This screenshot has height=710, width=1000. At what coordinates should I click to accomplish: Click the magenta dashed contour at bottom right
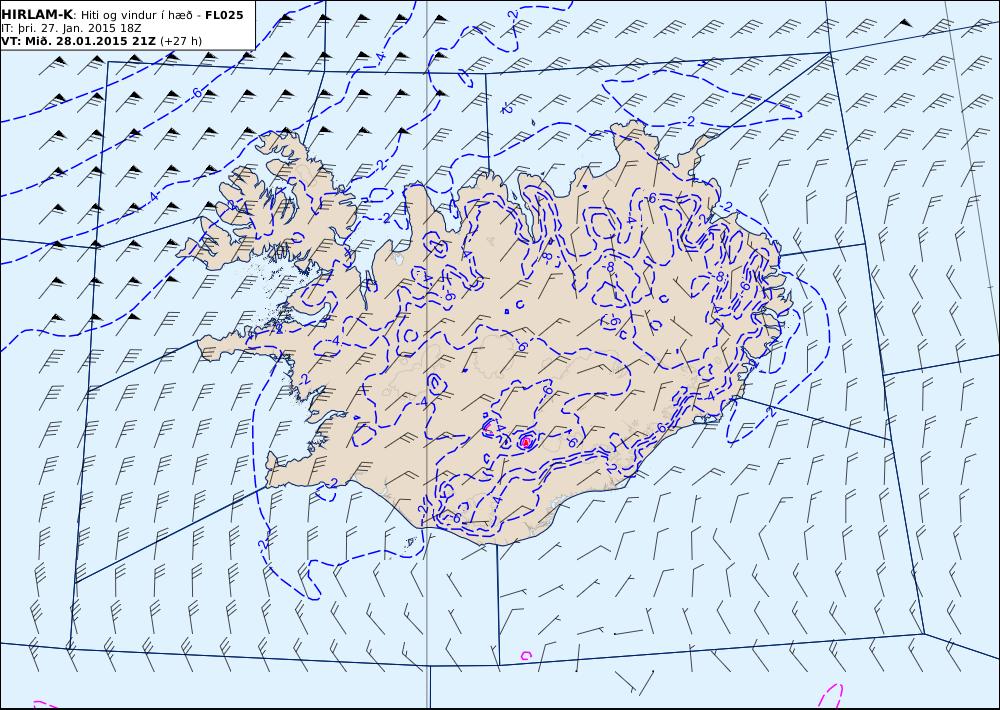pyautogui.click(x=831, y=696)
